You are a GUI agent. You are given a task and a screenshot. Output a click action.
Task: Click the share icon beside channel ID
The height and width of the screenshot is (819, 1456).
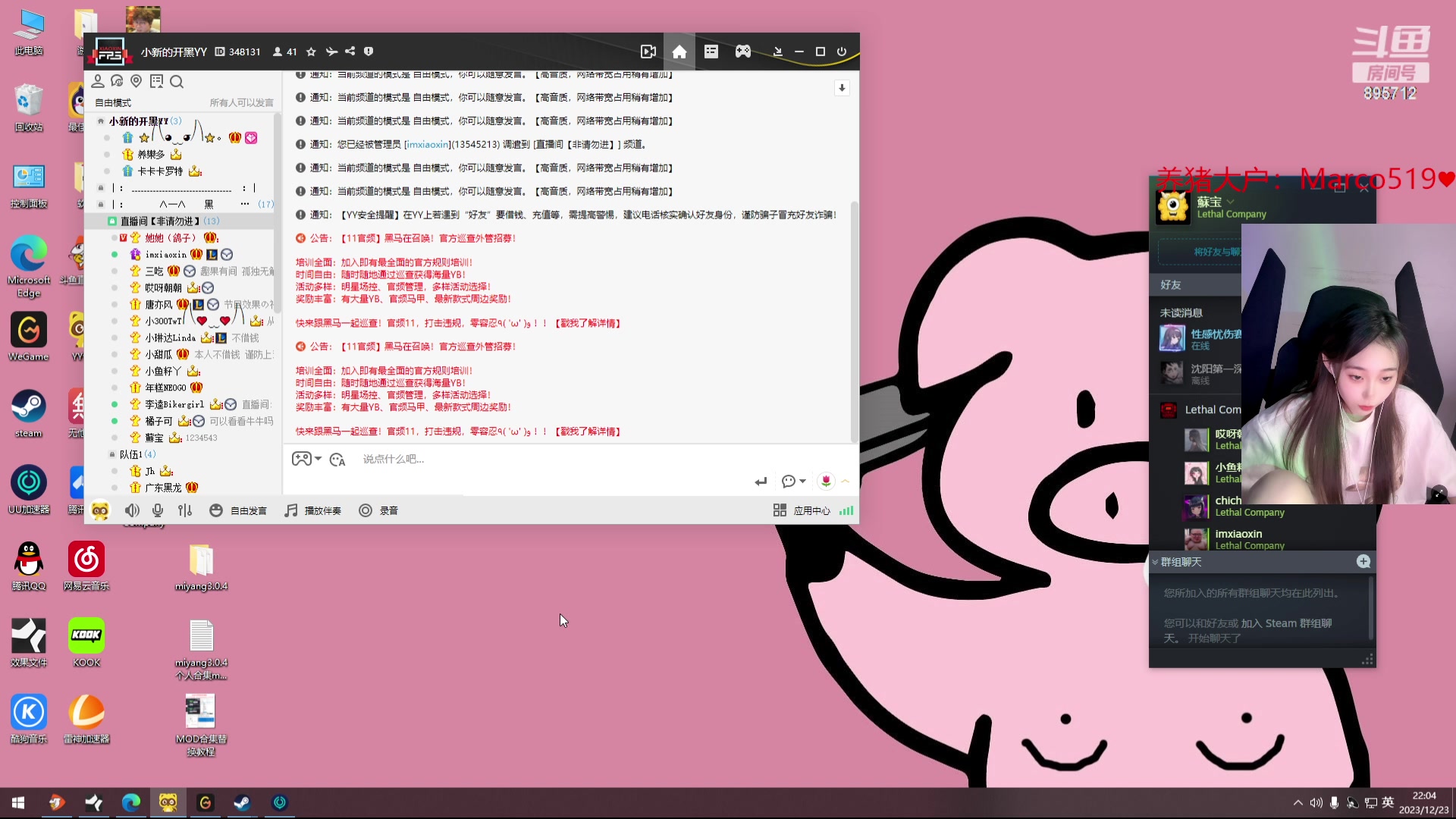[350, 52]
